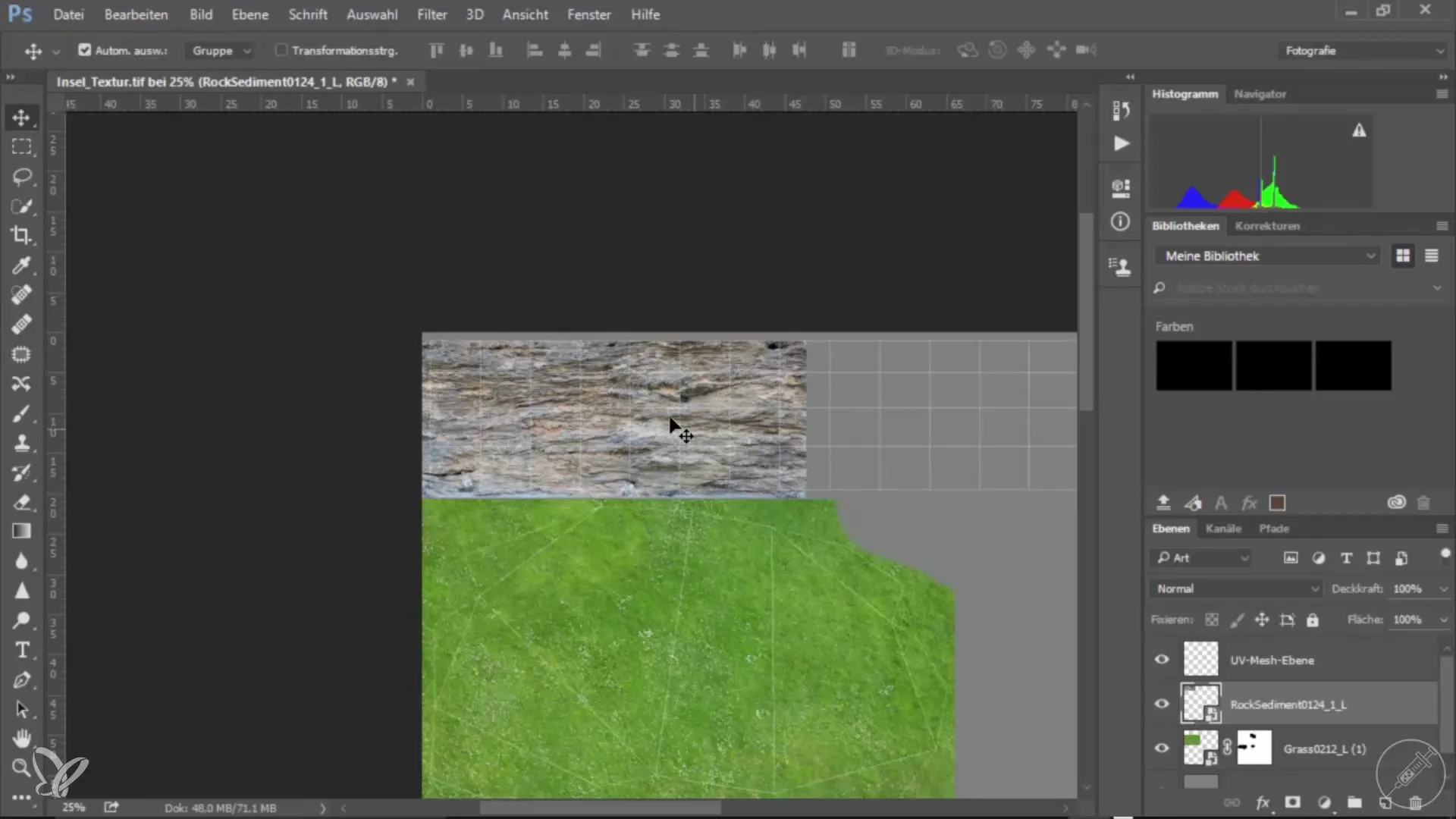Screen dimensions: 1456x819
Task: Create a new layer group
Action: pos(1354,803)
